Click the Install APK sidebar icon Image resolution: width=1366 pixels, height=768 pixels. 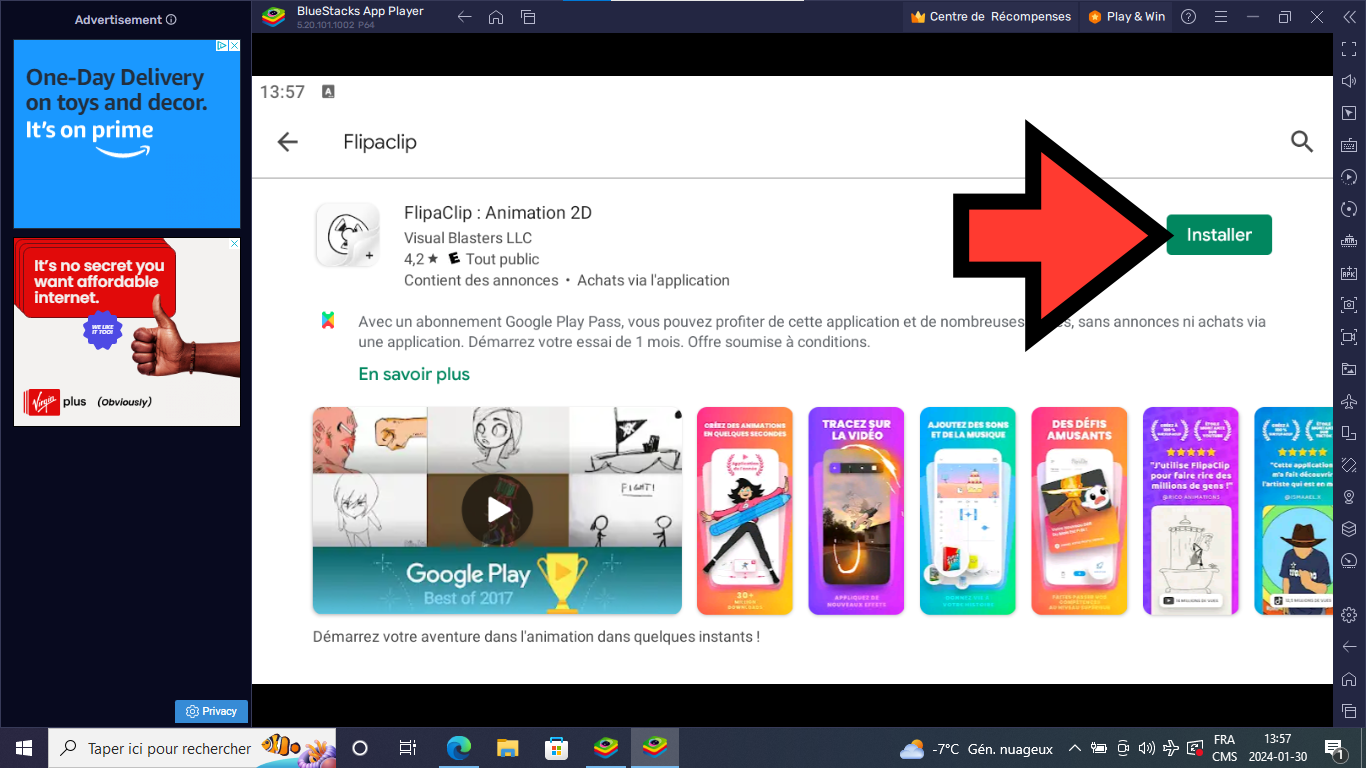click(1349, 273)
